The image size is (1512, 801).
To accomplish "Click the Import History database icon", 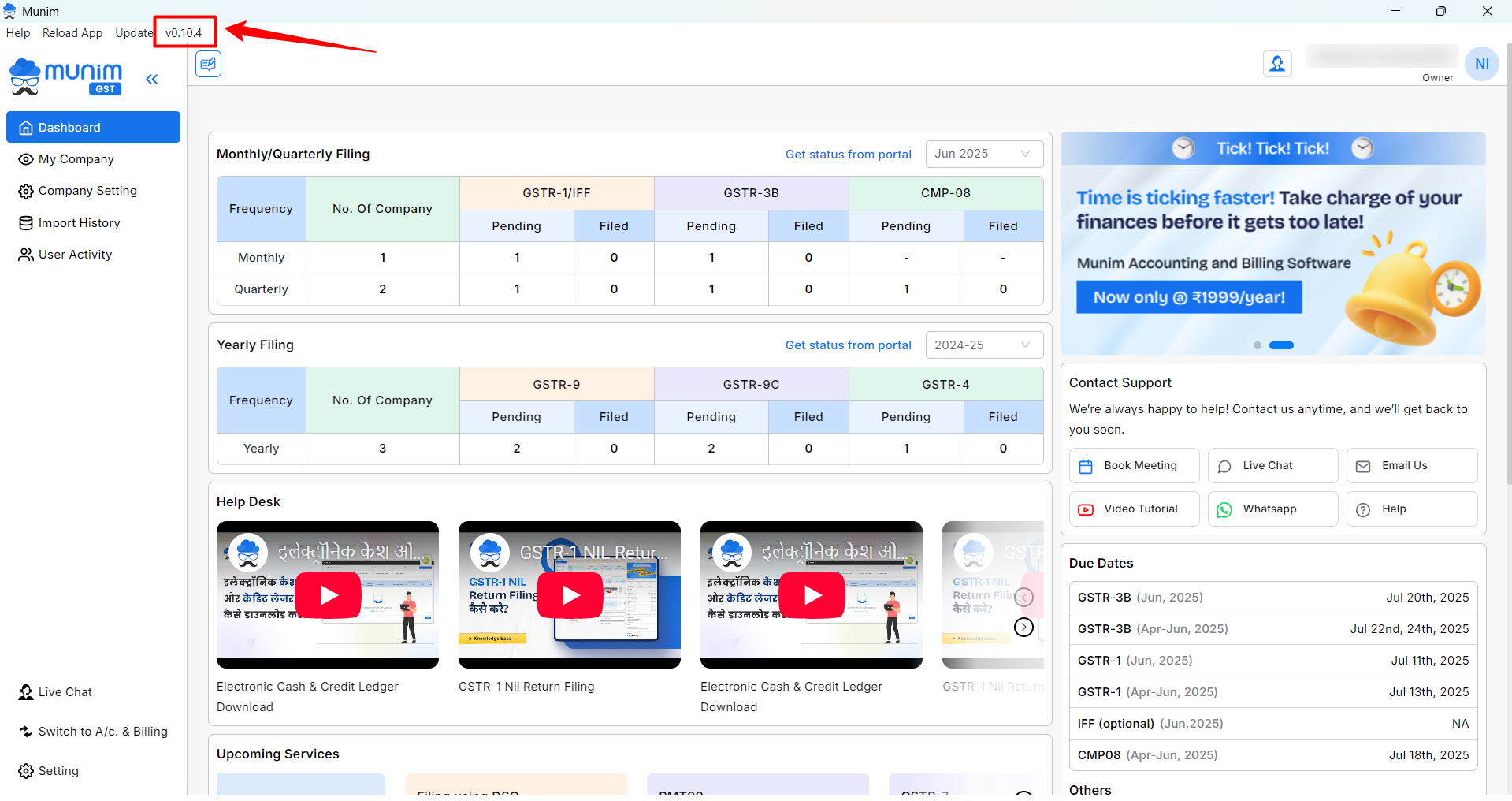I will [x=26, y=223].
